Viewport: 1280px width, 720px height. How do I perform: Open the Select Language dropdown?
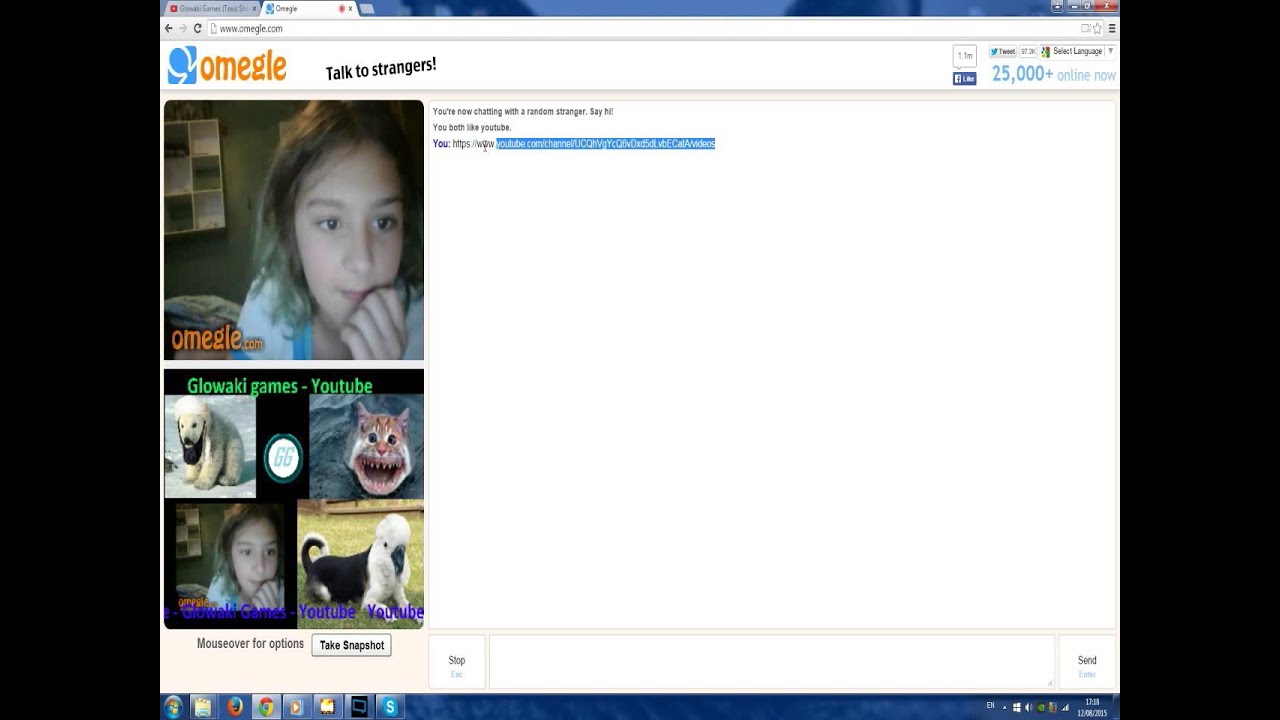click(x=1078, y=51)
